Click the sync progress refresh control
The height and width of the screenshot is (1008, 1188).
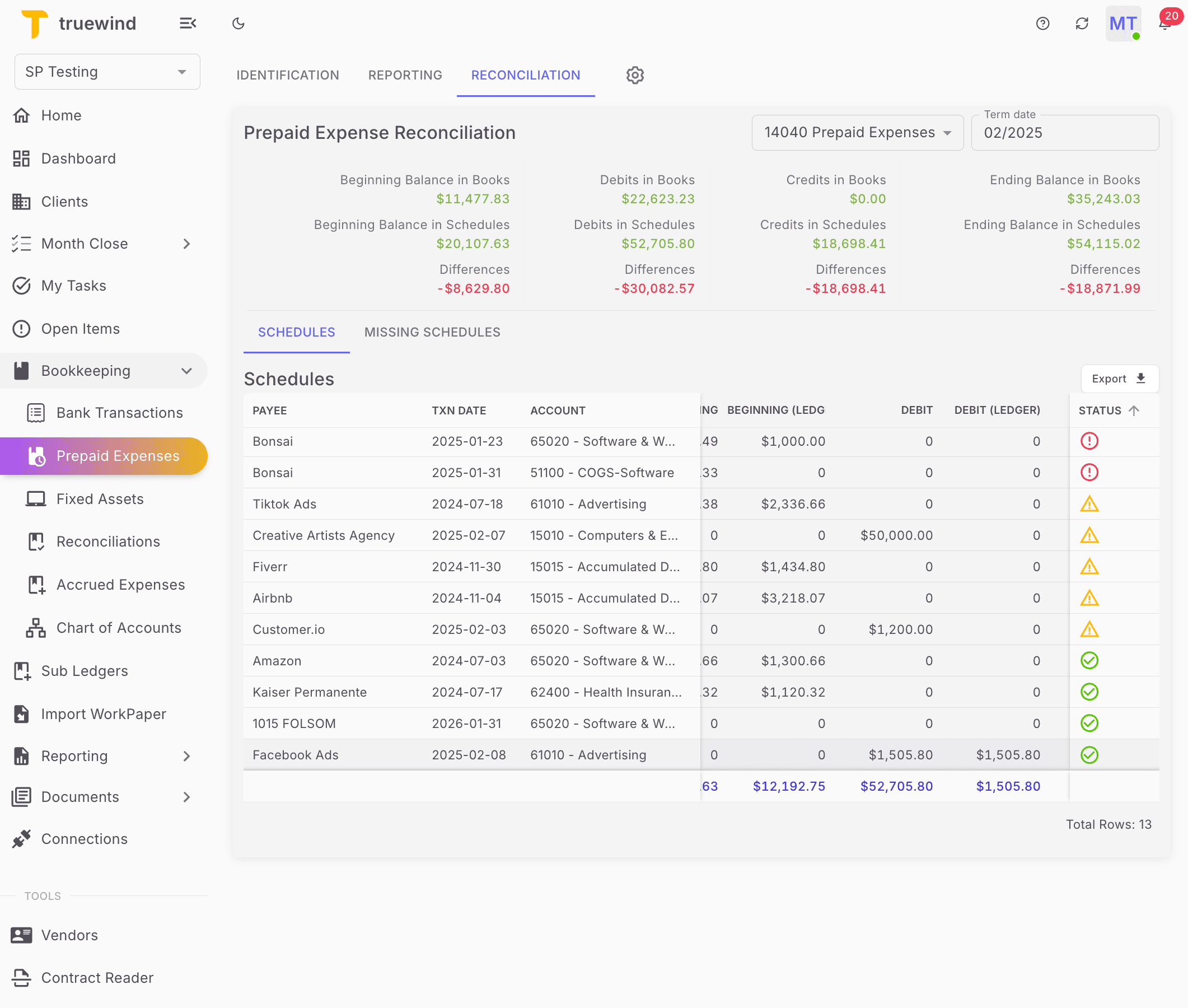pyautogui.click(x=1082, y=24)
